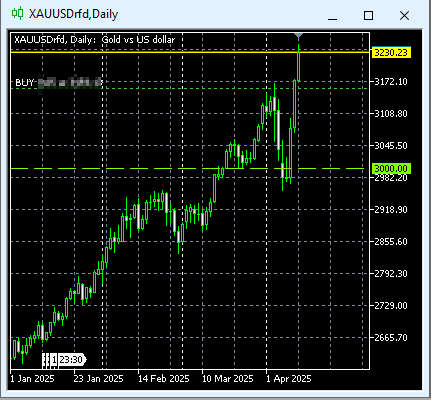Screen dimensions: 431x400
Task: Click the 'Gold vs US dollar' chart caption
Action: coord(138,40)
